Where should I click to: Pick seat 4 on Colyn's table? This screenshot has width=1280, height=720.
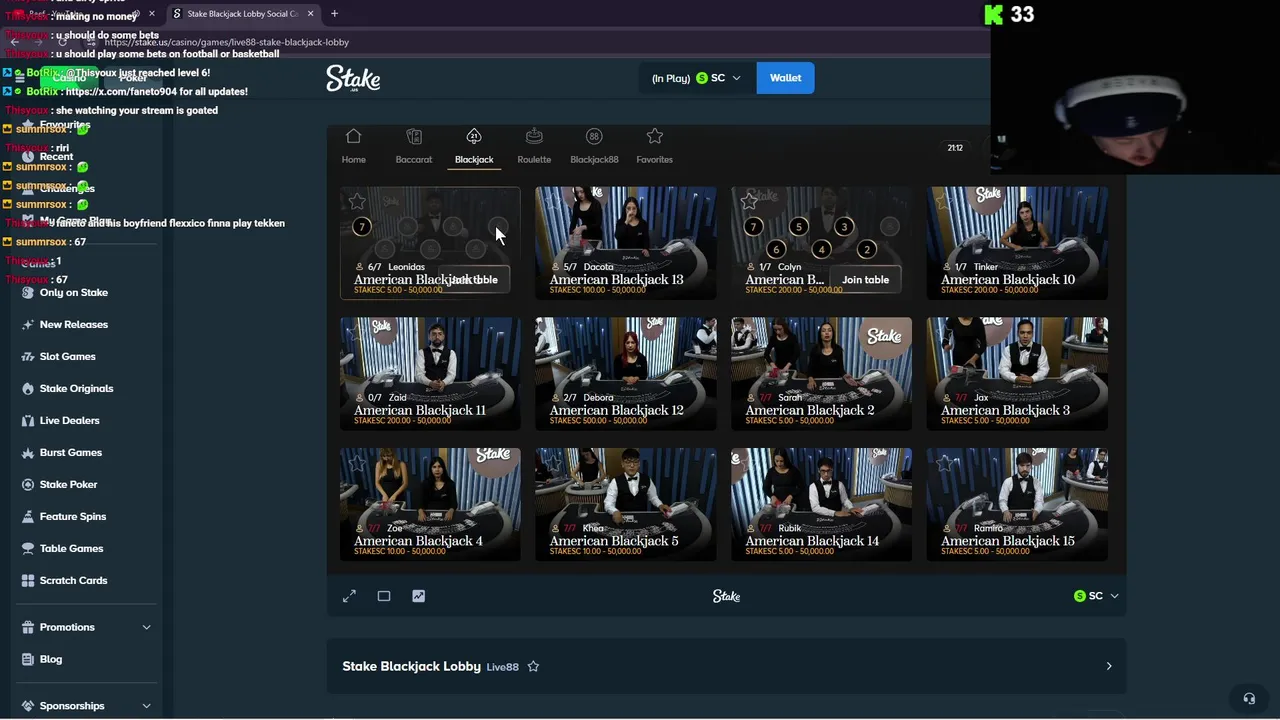click(x=821, y=249)
